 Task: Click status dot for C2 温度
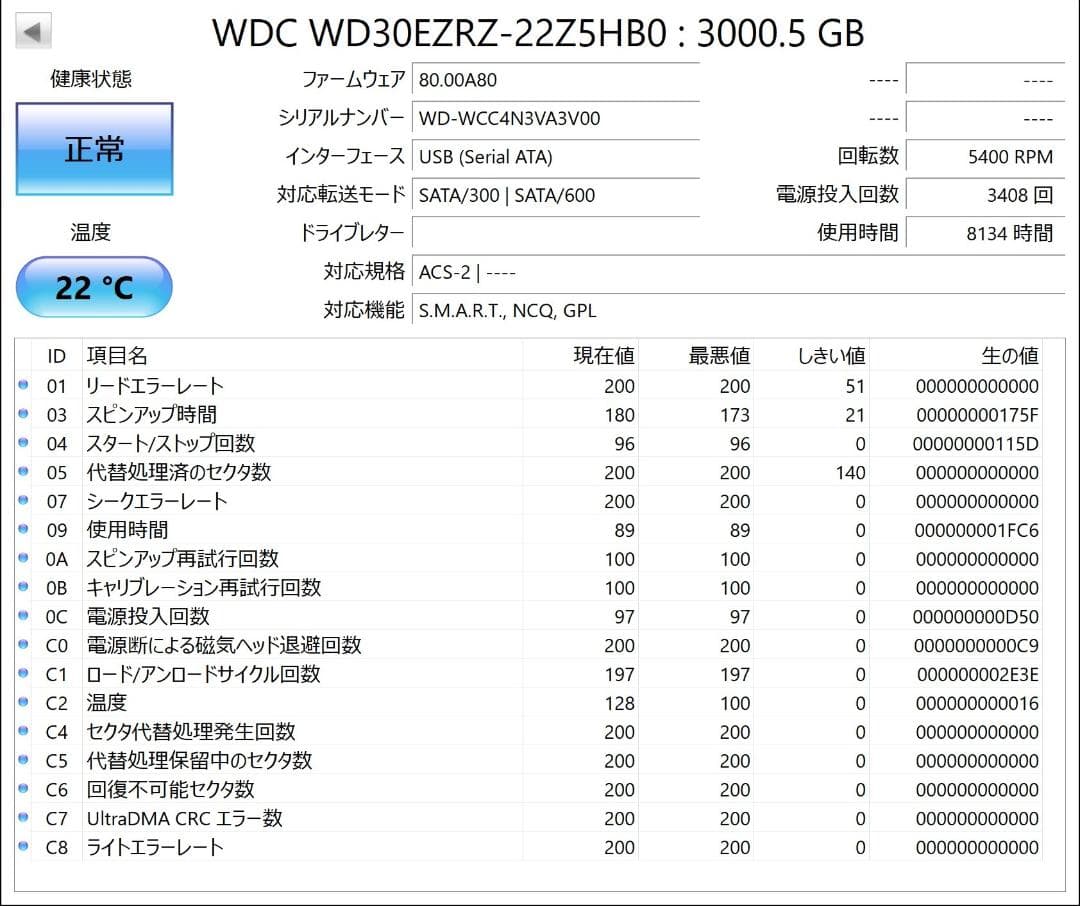(23, 702)
